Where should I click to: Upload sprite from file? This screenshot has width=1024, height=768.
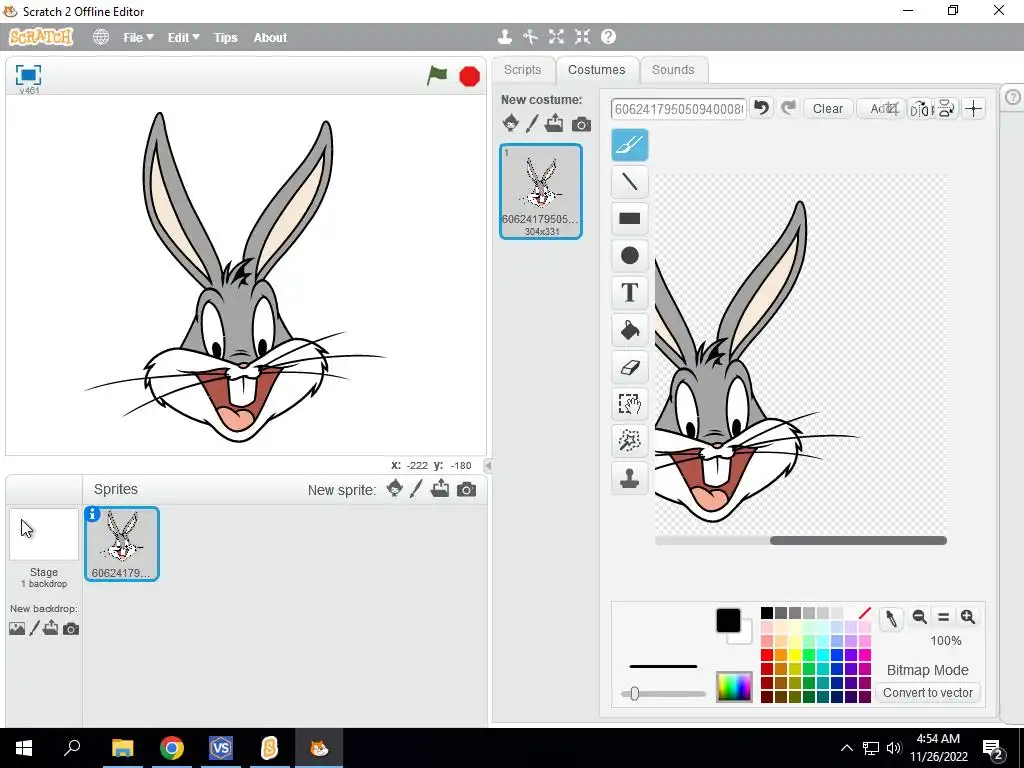[x=440, y=488]
